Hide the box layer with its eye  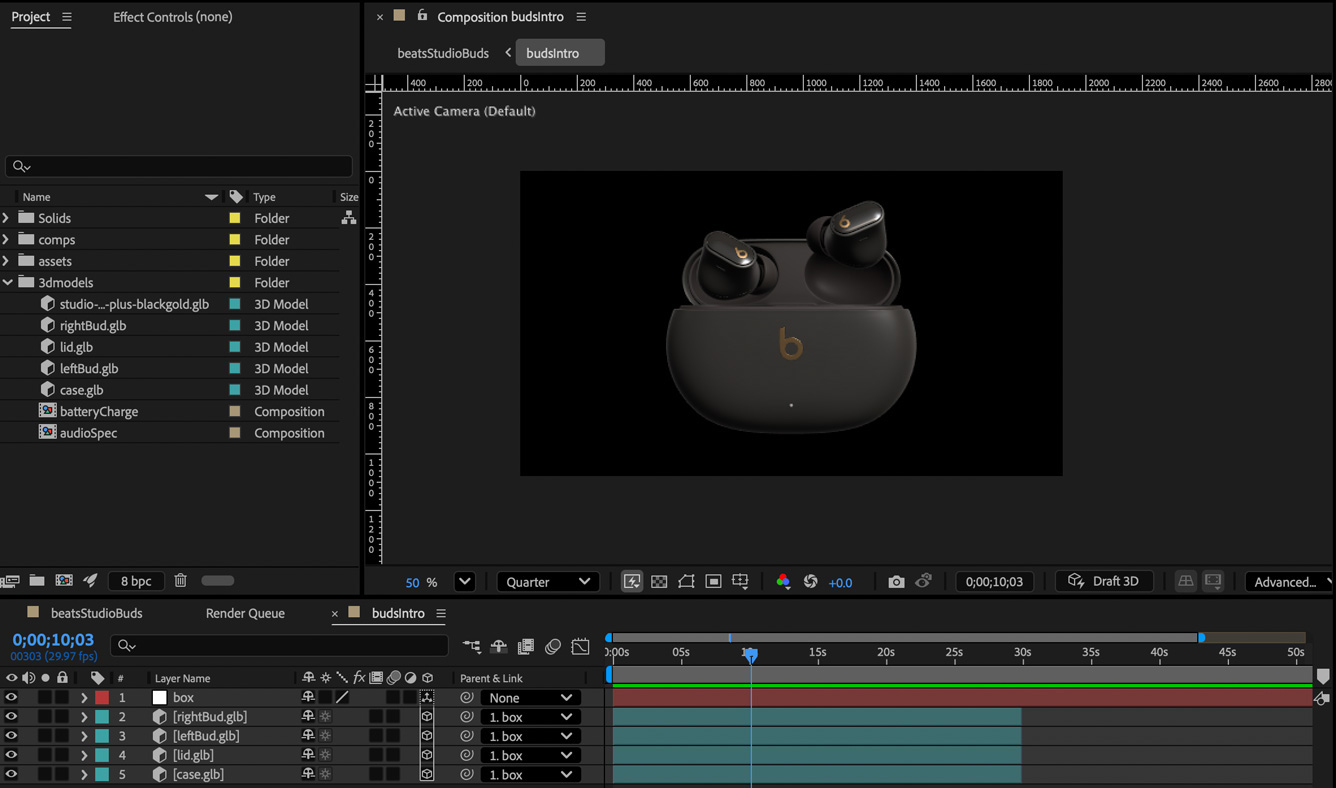coord(11,698)
